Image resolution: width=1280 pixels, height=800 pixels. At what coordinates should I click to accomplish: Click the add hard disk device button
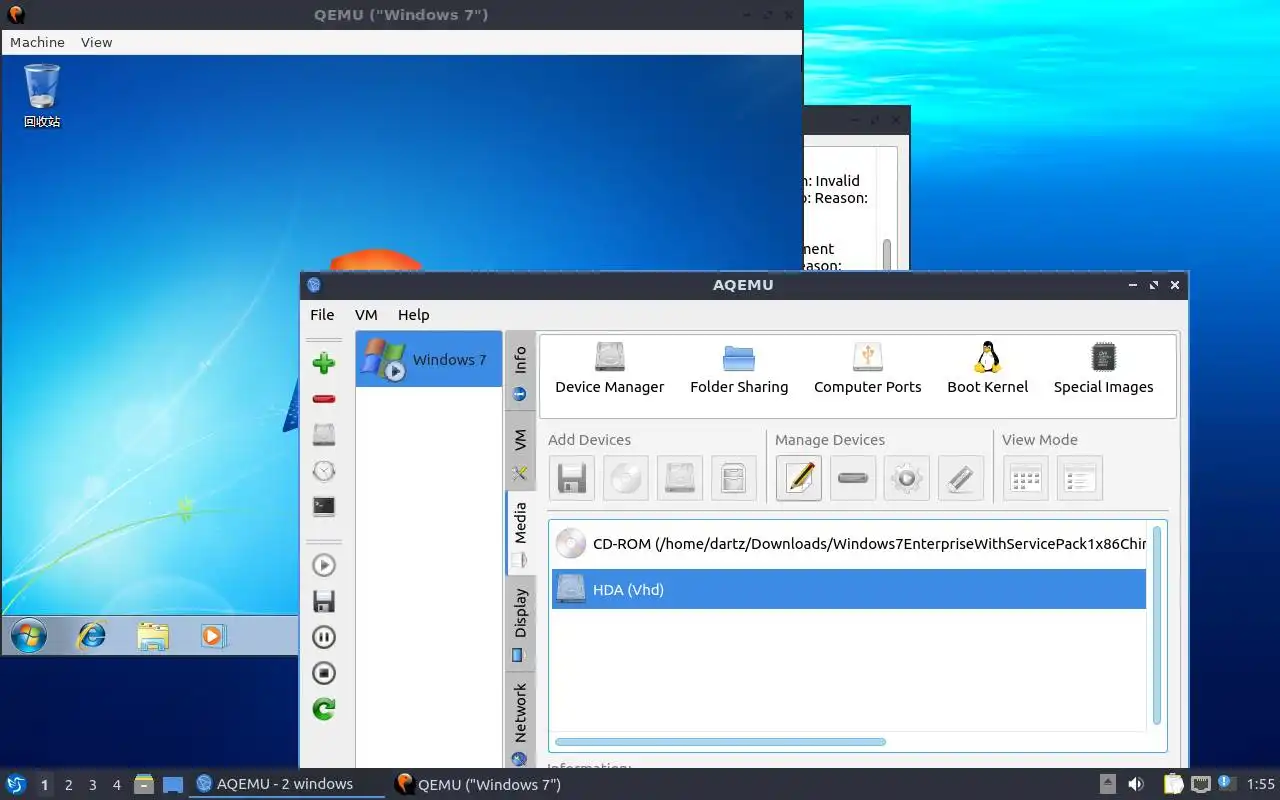pyautogui.click(x=680, y=478)
